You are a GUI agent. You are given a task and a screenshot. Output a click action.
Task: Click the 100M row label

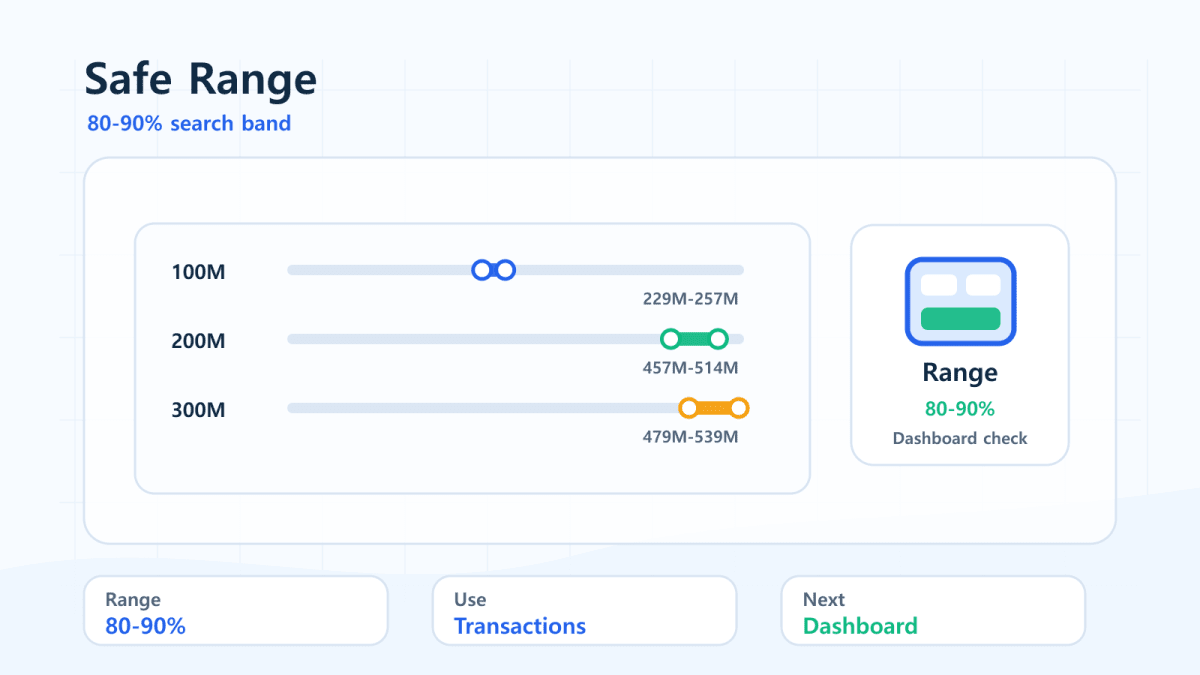coord(198,272)
